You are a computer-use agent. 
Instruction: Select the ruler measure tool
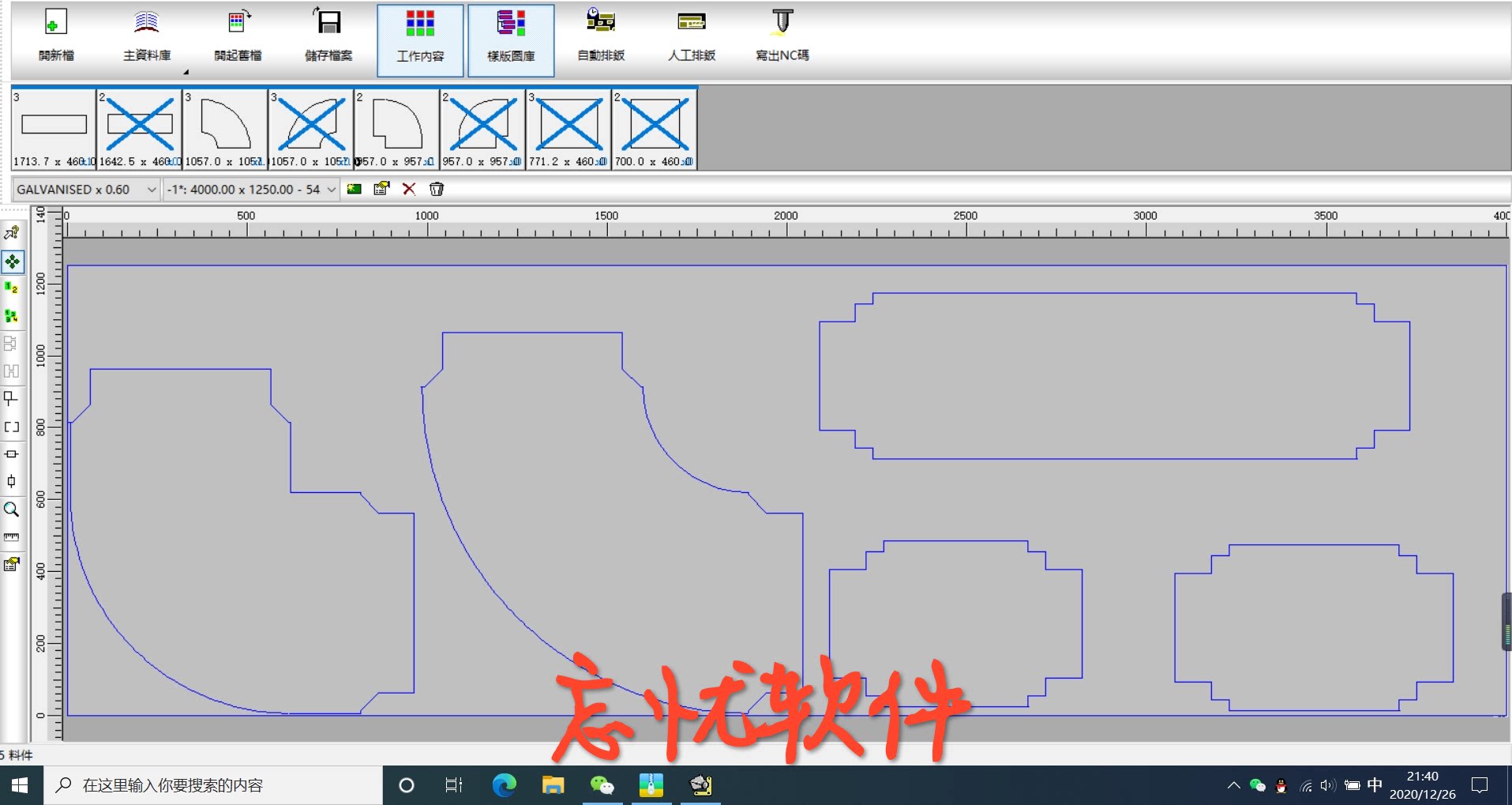pos(12,537)
